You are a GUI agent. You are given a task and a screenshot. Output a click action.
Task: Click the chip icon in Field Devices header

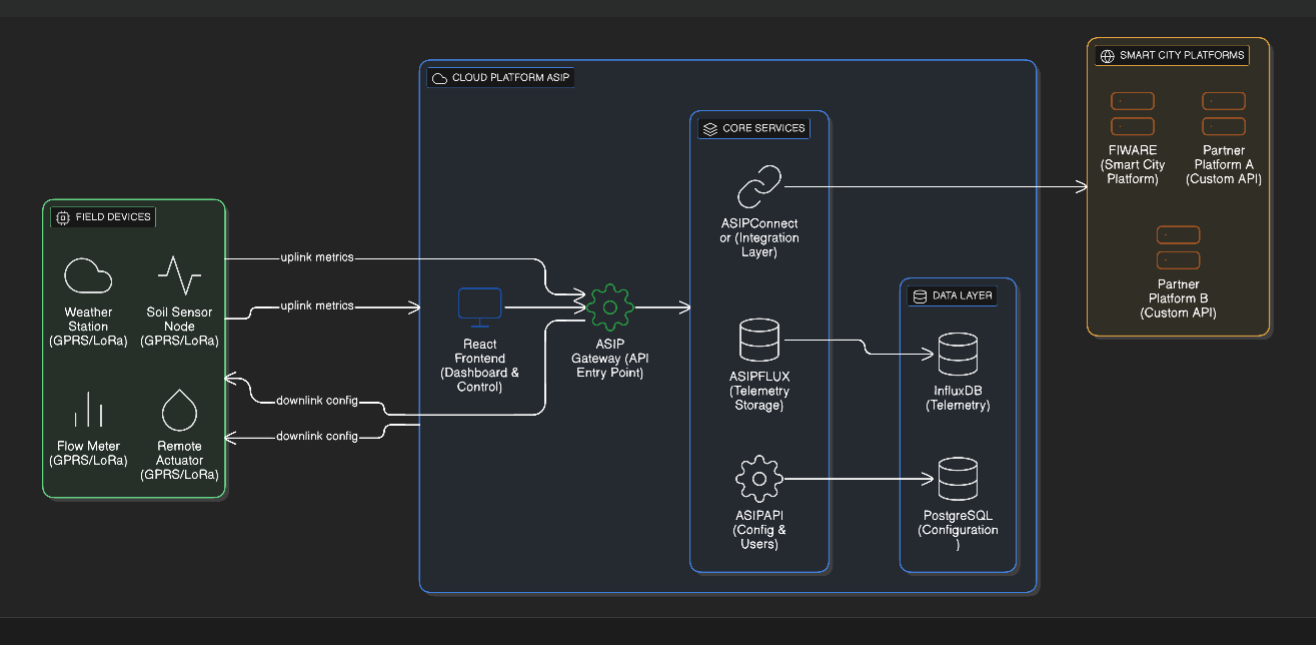pos(63,217)
